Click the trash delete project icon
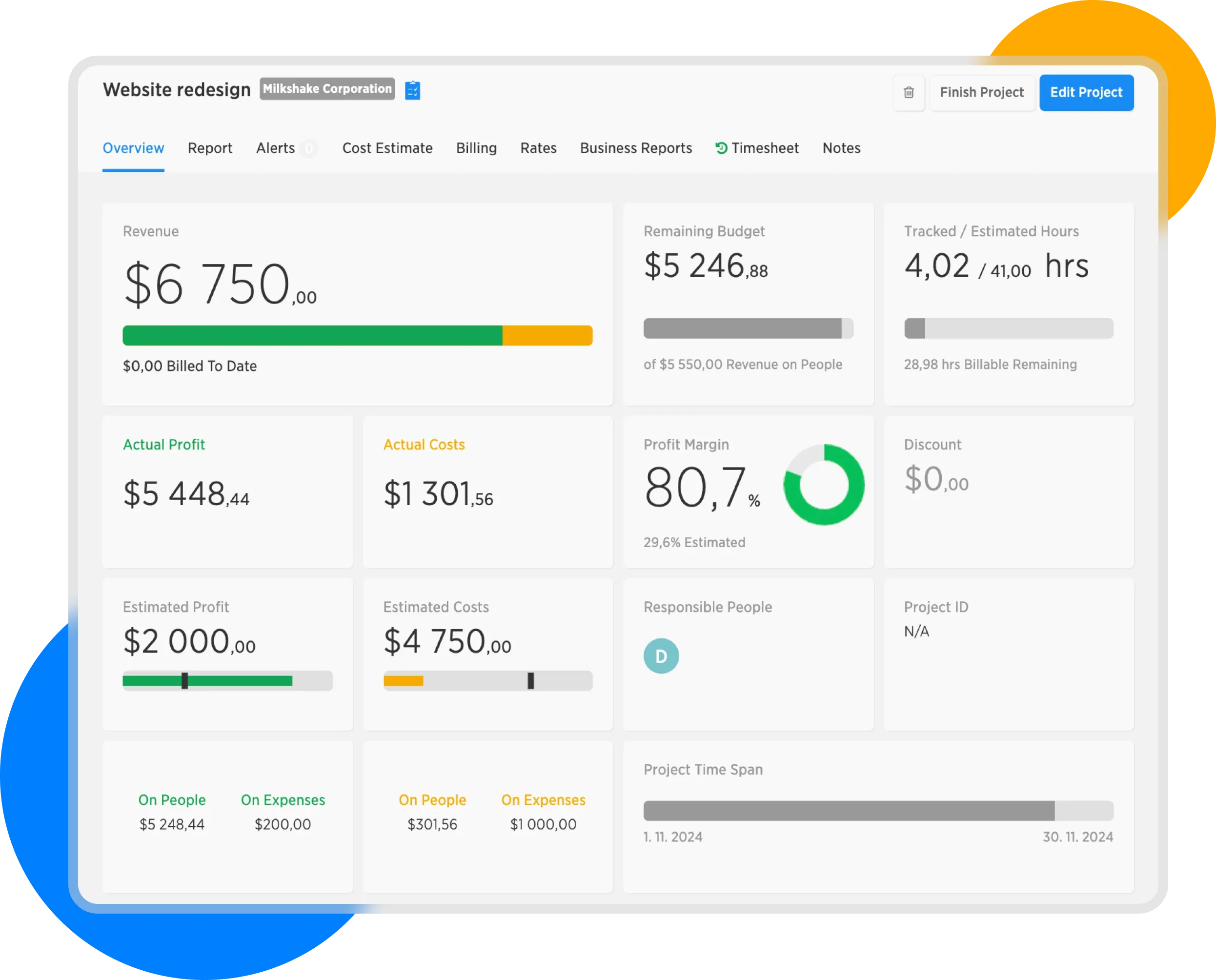This screenshot has height=980, width=1216. (909, 93)
